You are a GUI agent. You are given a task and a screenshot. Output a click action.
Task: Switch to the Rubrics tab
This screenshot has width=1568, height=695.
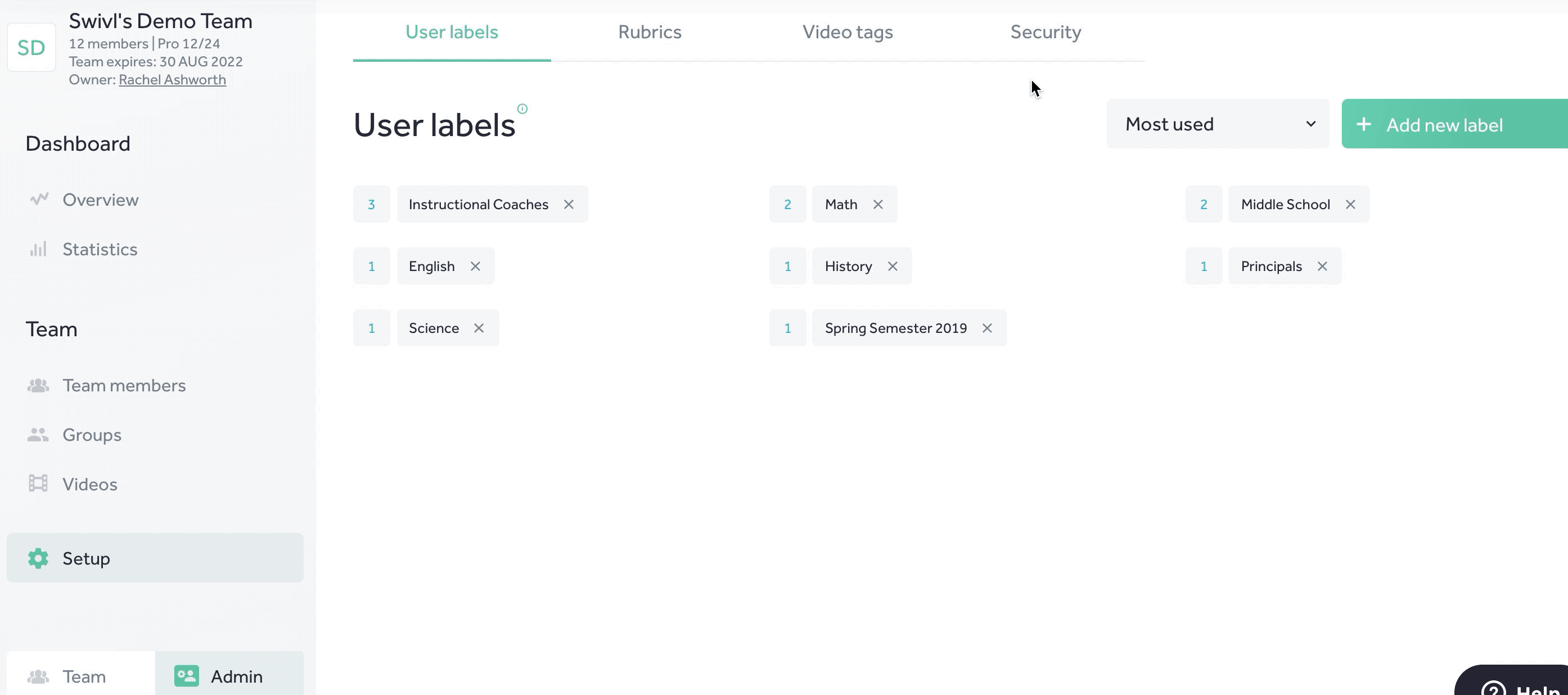[650, 32]
